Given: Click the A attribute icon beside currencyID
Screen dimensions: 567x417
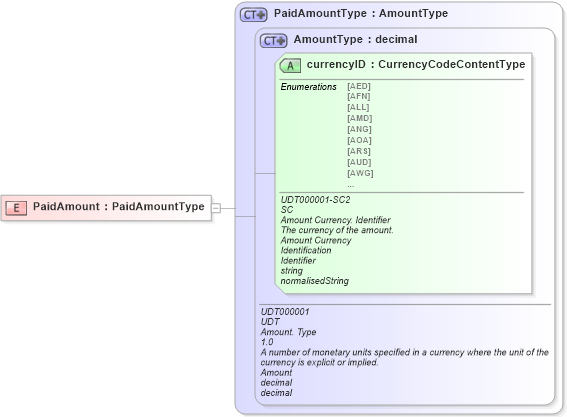Looking at the screenshot, I should (290, 66).
